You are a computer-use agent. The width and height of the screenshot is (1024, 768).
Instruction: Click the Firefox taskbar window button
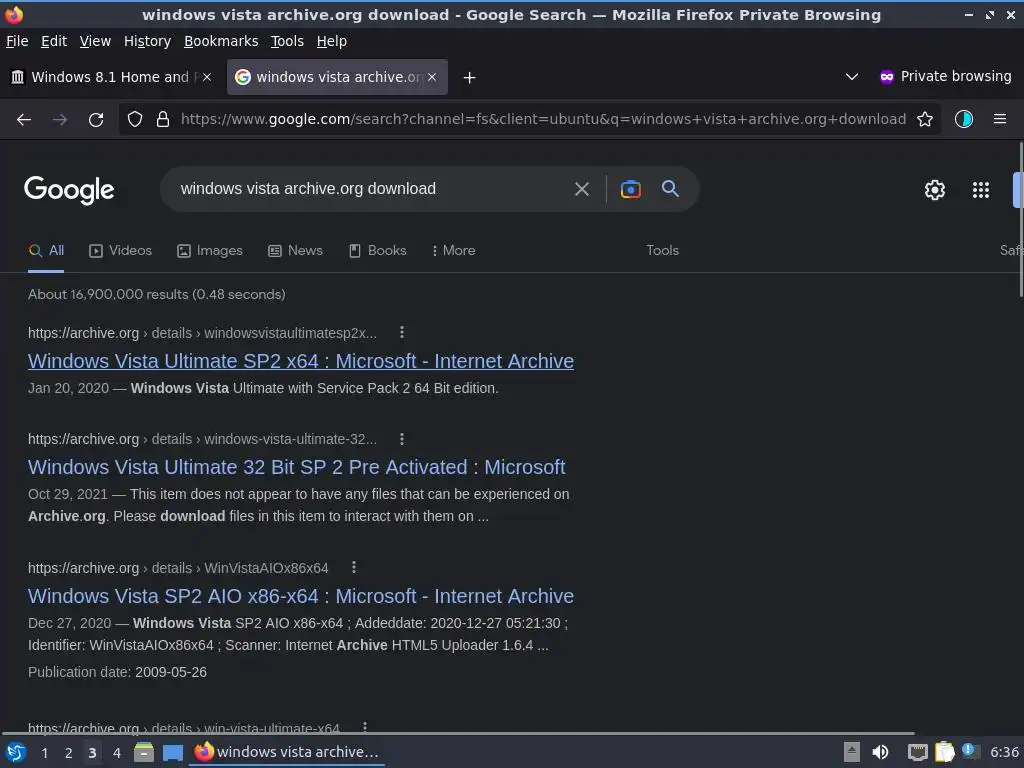coord(287,752)
